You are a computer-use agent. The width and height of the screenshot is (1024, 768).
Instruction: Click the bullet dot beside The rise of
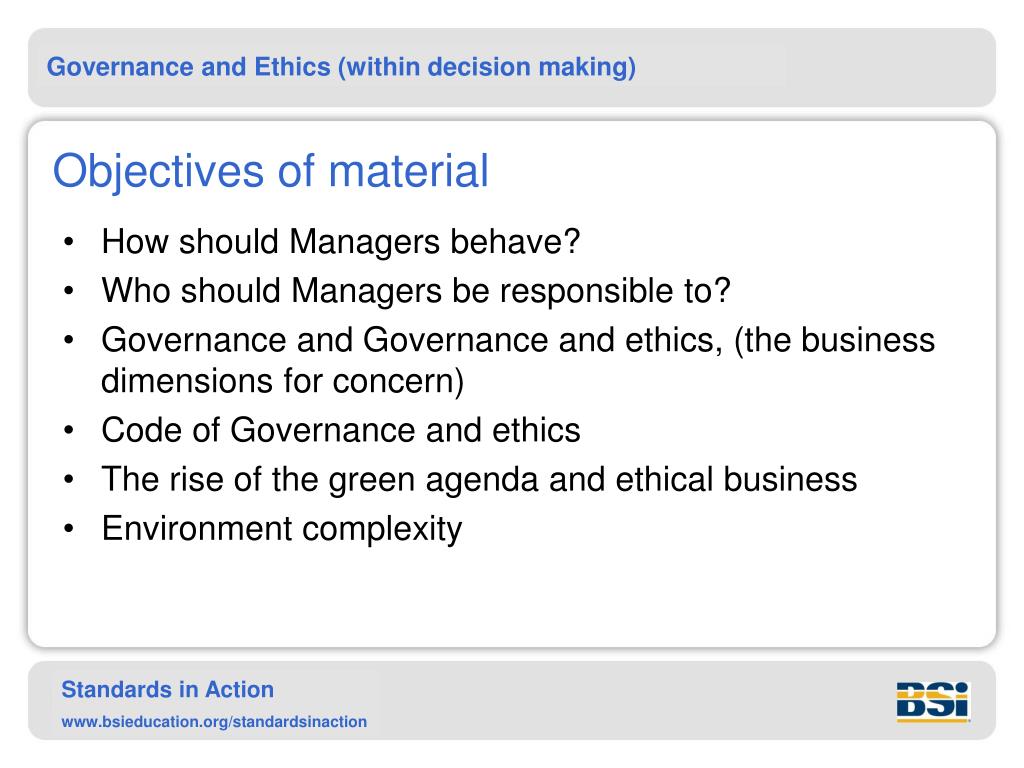tap(69, 479)
